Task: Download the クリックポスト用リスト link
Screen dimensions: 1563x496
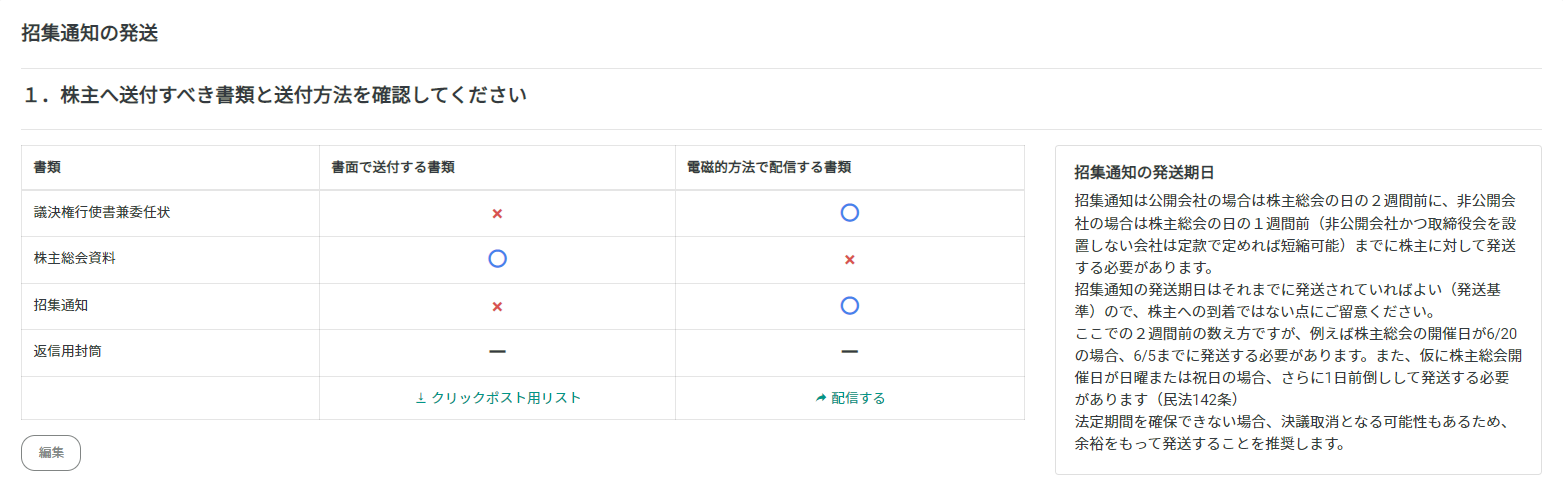Action: [x=498, y=398]
